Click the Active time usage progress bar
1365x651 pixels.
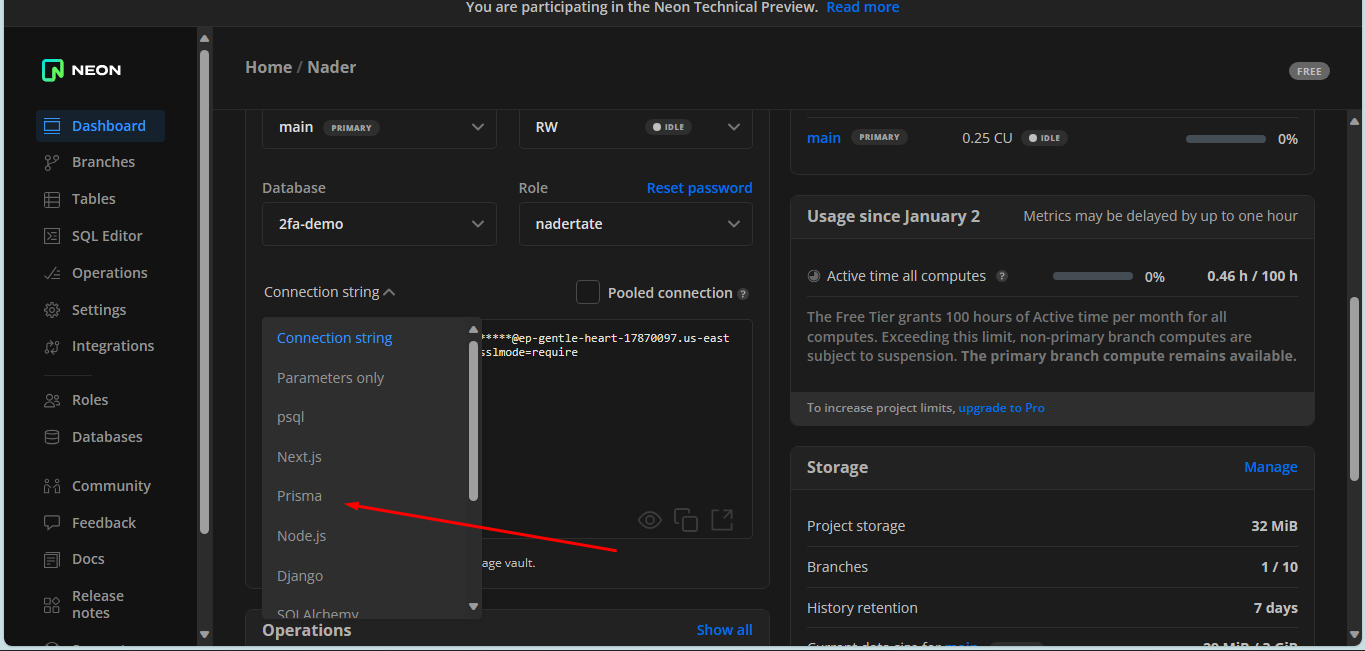(1093, 276)
